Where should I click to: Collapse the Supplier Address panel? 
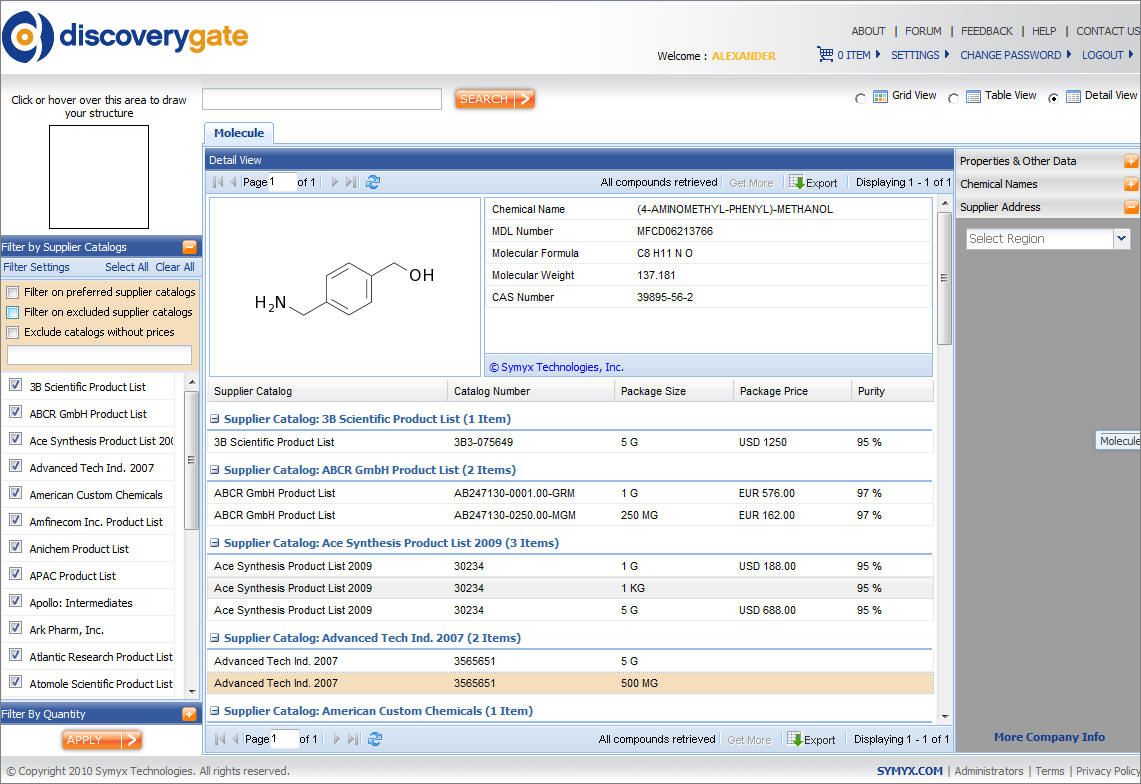pyautogui.click(x=1131, y=207)
